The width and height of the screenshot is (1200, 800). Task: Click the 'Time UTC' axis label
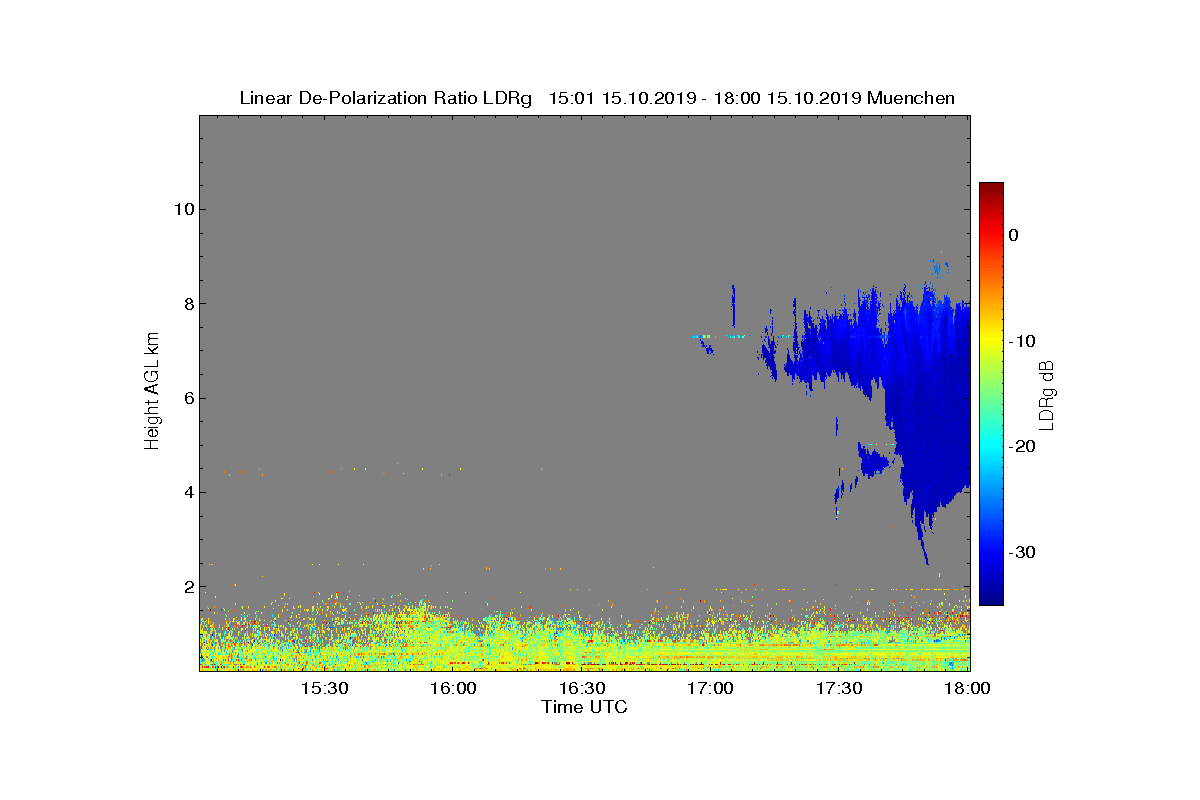click(585, 707)
